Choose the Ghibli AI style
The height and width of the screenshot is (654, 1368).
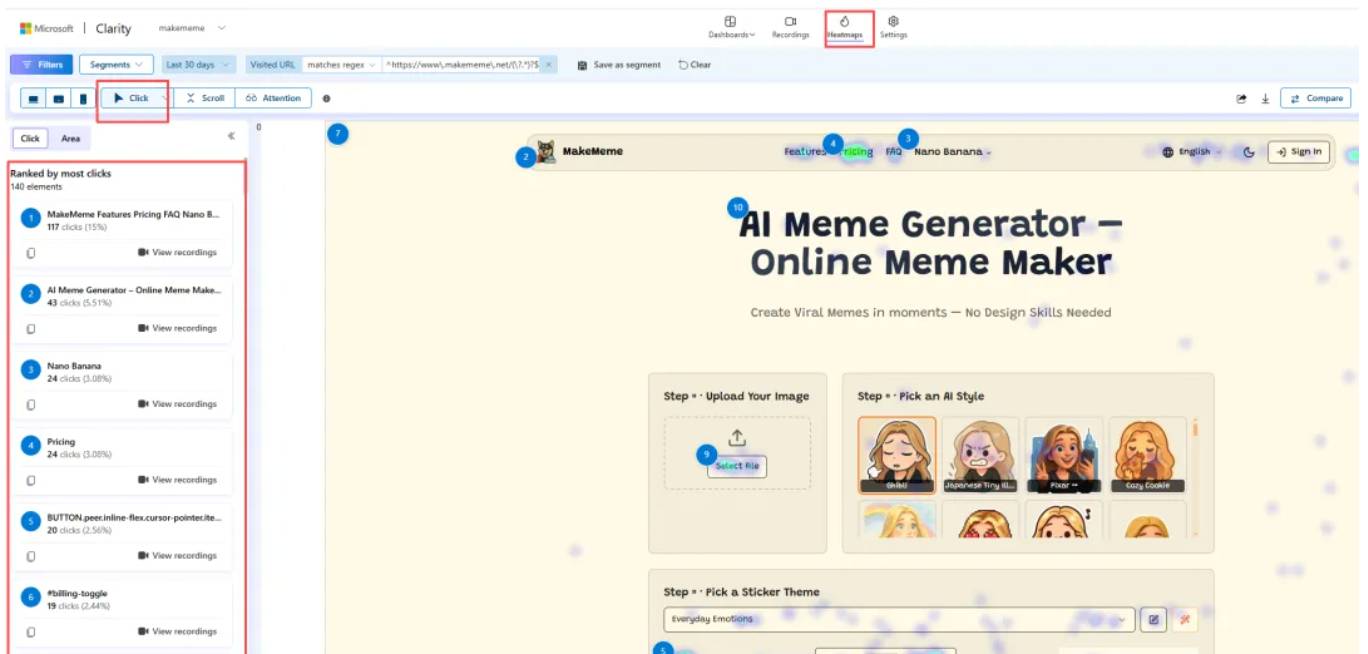(x=897, y=456)
